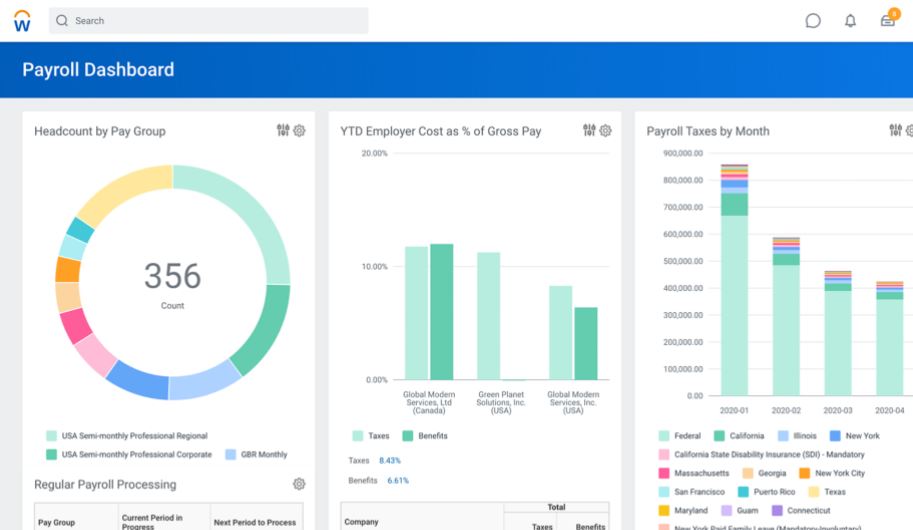Open filter sliders for Headcount by Pay Group
Image resolution: width=913 pixels, height=530 pixels.
click(x=283, y=130)
